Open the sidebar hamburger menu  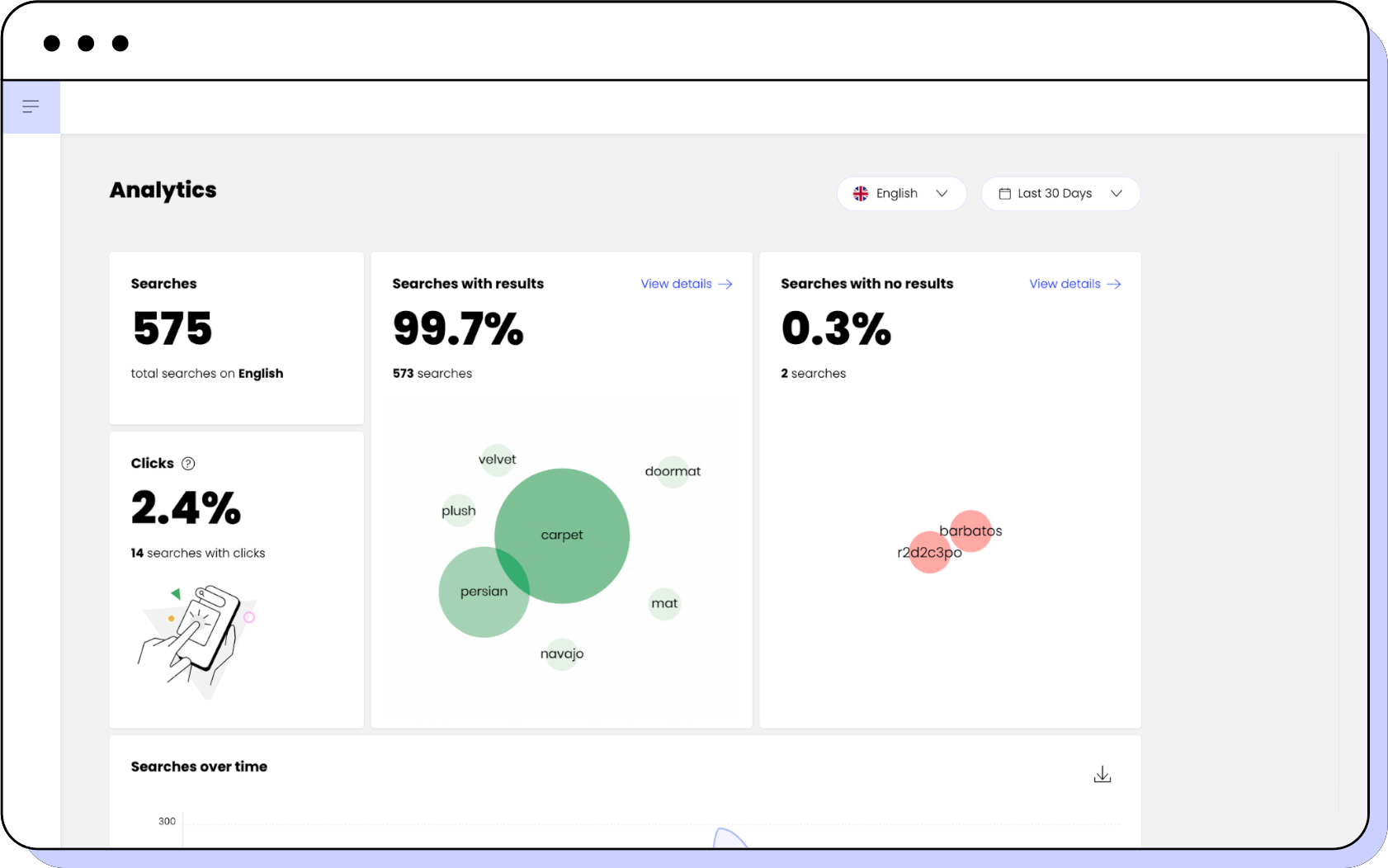point(31,106)
